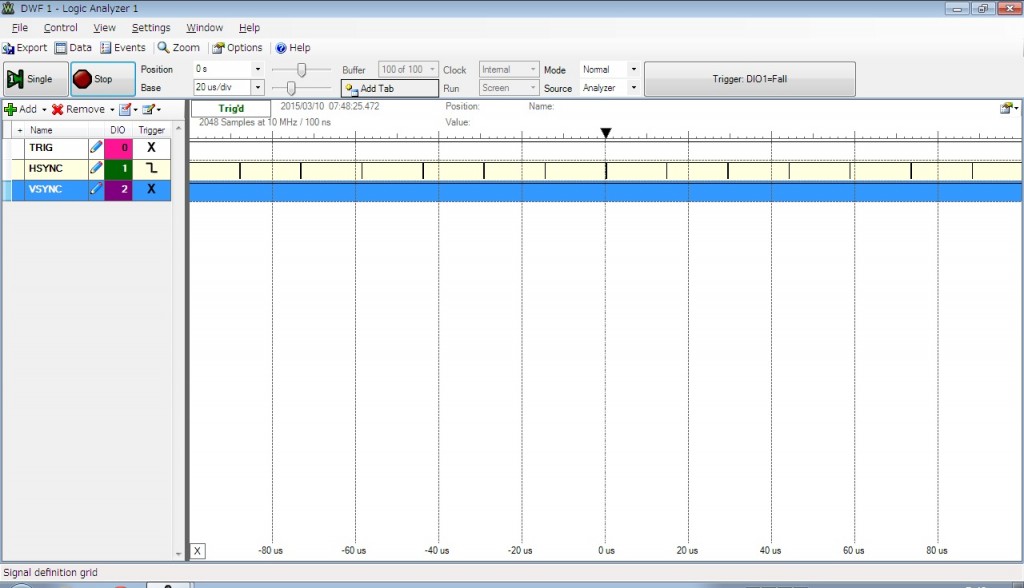Image resolution: width=1024 pixels, height=588 pixels.
Task: Open the Events toolbar item
Action: (x=123, y=48)
